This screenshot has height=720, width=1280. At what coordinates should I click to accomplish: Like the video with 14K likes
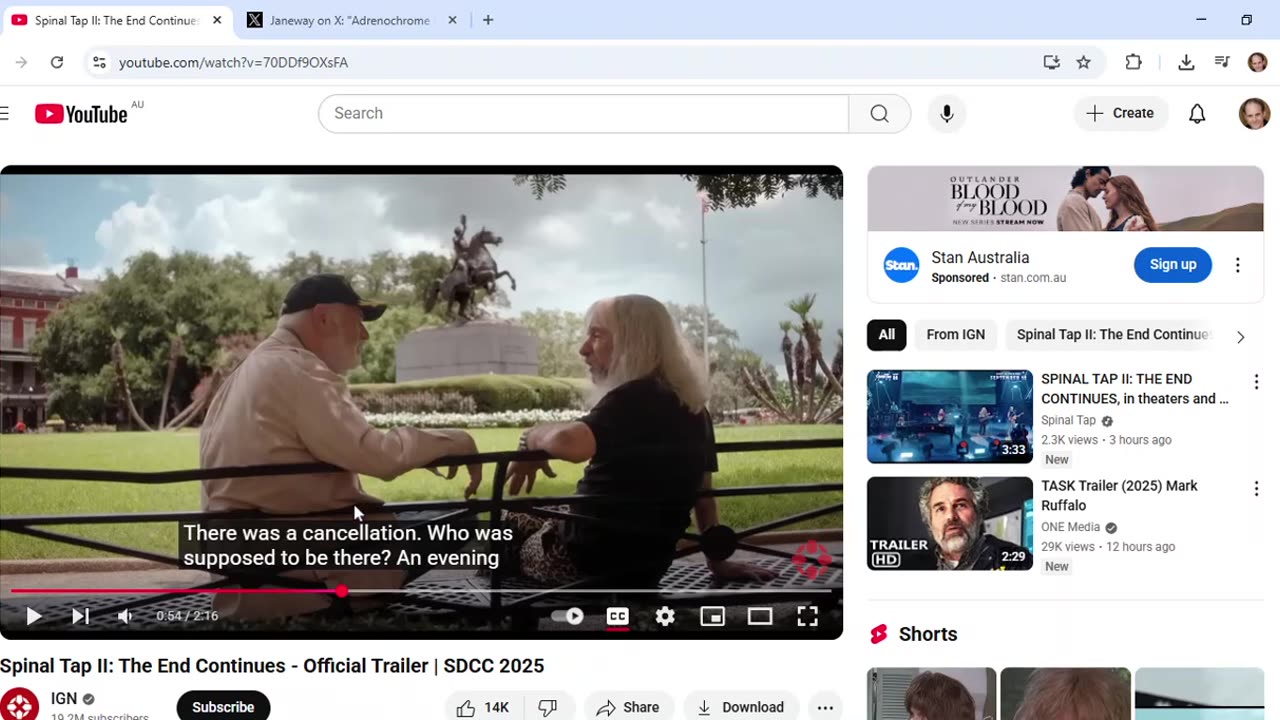483,707
